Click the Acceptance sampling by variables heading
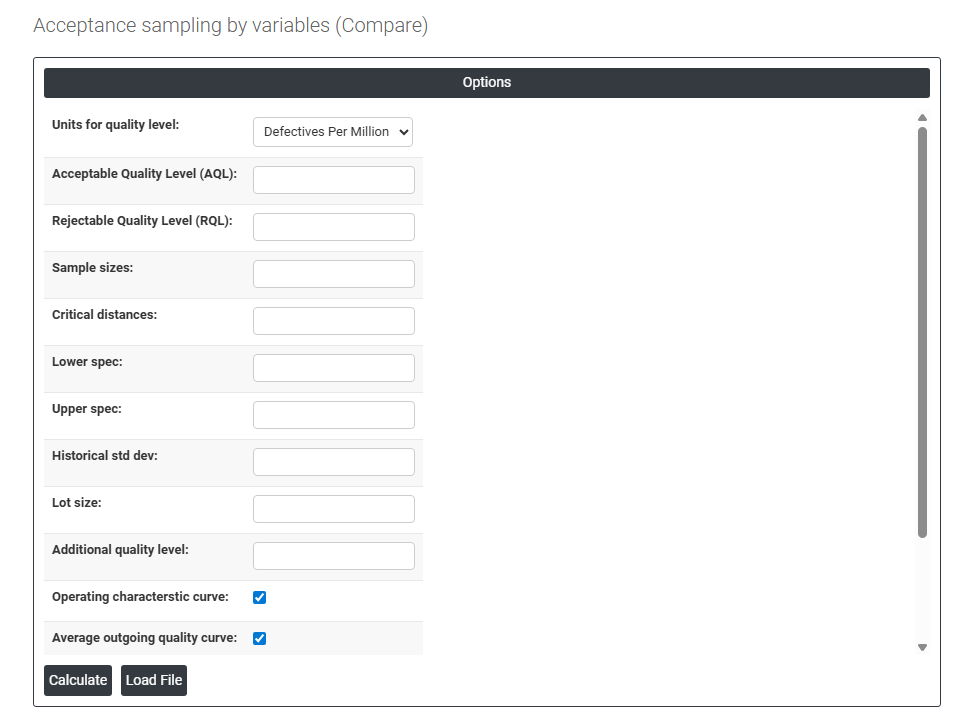This screenshot has width=953, height=713. [230, 26]
